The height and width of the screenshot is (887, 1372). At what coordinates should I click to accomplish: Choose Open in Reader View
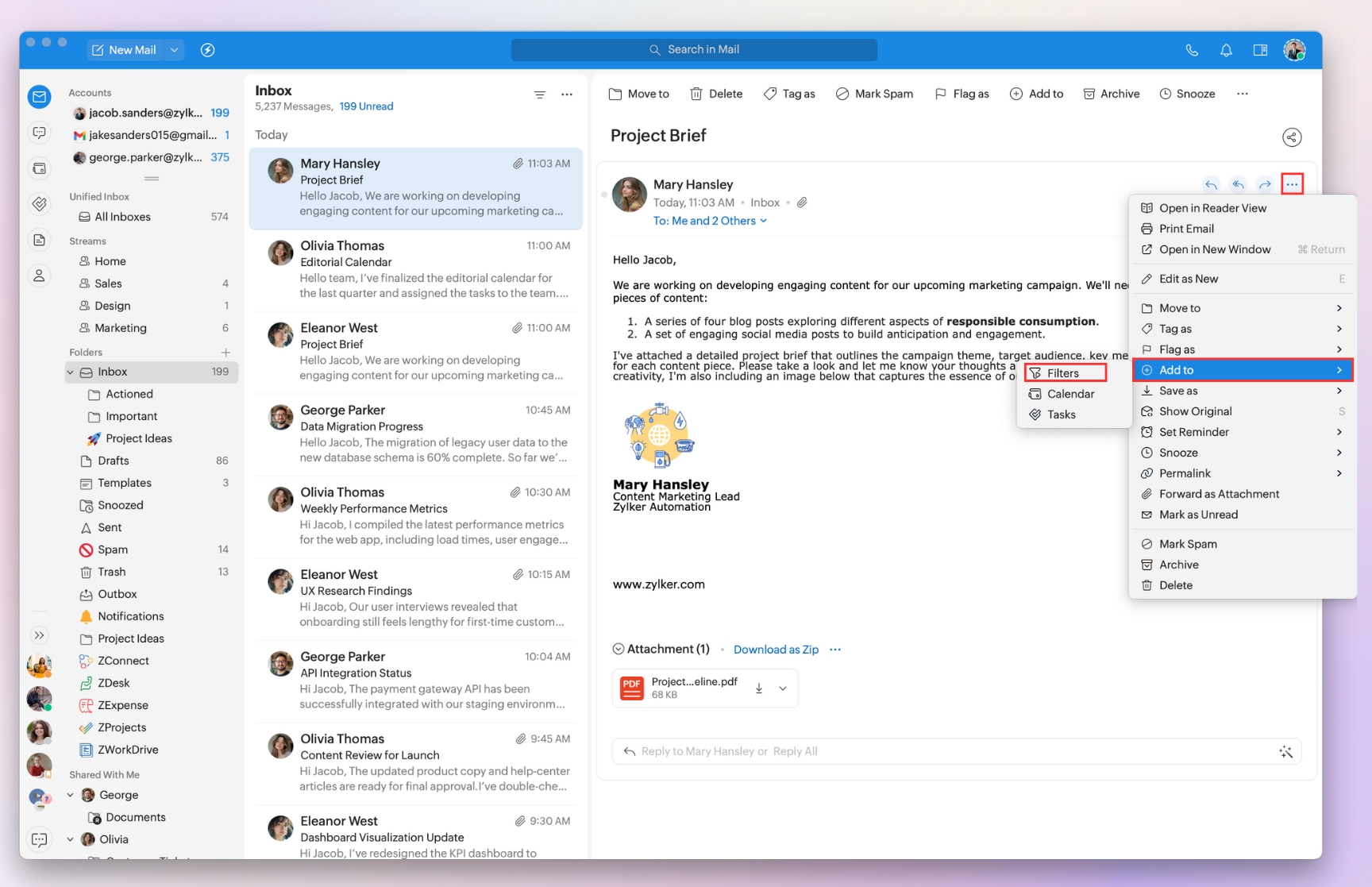coord(1243,208)
